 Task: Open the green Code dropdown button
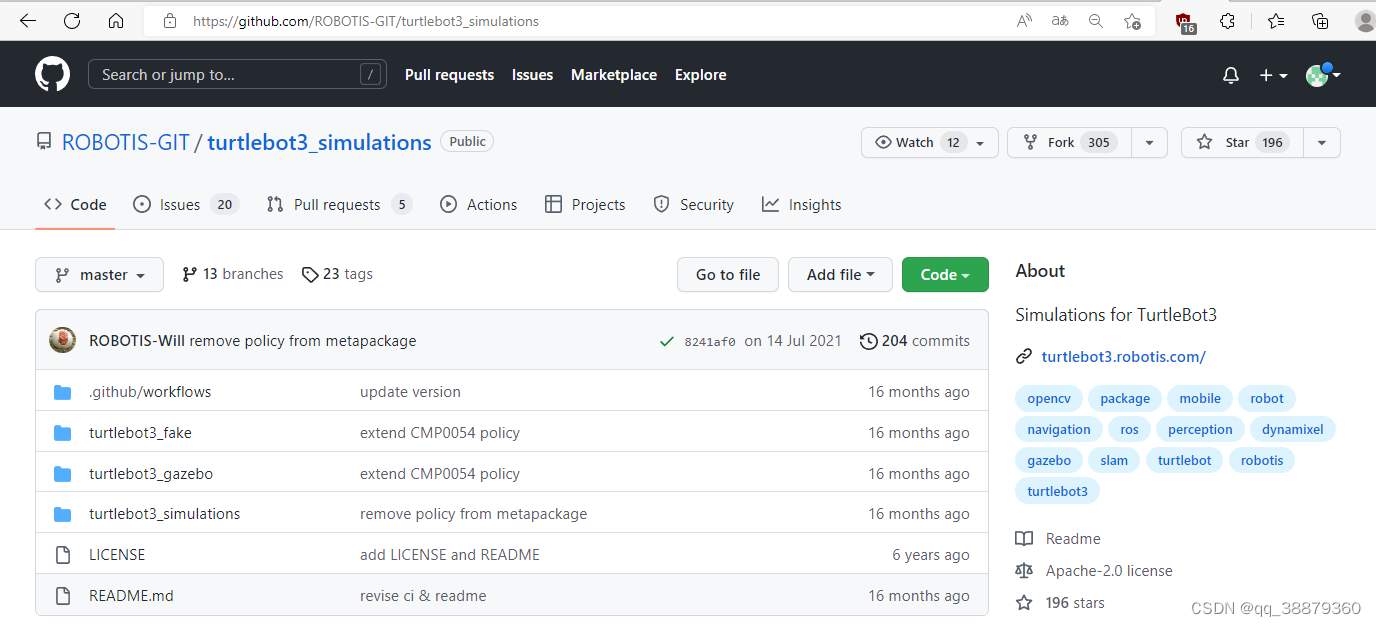tap(945, 275)
